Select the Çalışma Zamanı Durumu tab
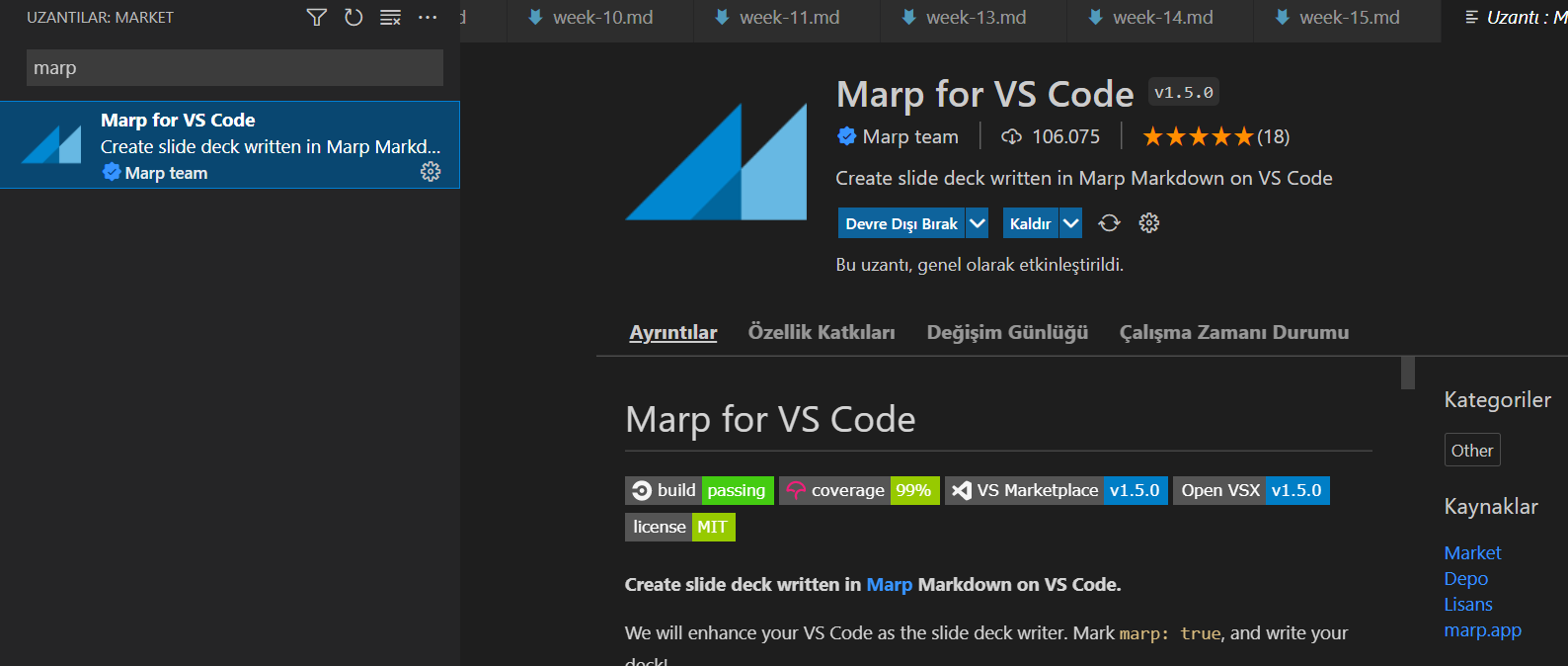Image resolution: width=1568 pixels, height=666 pixels. pos(1234,332)
